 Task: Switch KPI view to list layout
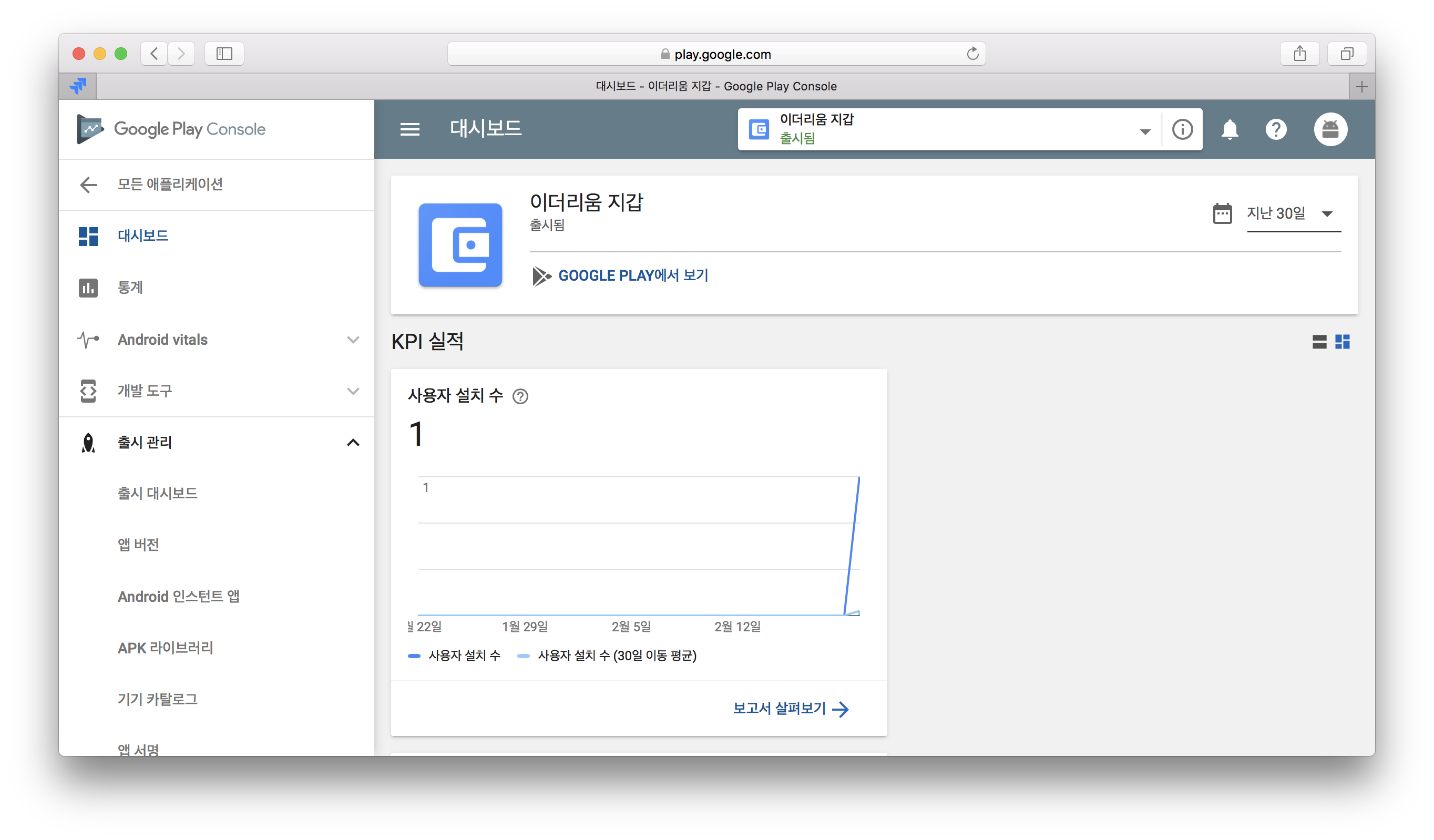(1319, 342)
